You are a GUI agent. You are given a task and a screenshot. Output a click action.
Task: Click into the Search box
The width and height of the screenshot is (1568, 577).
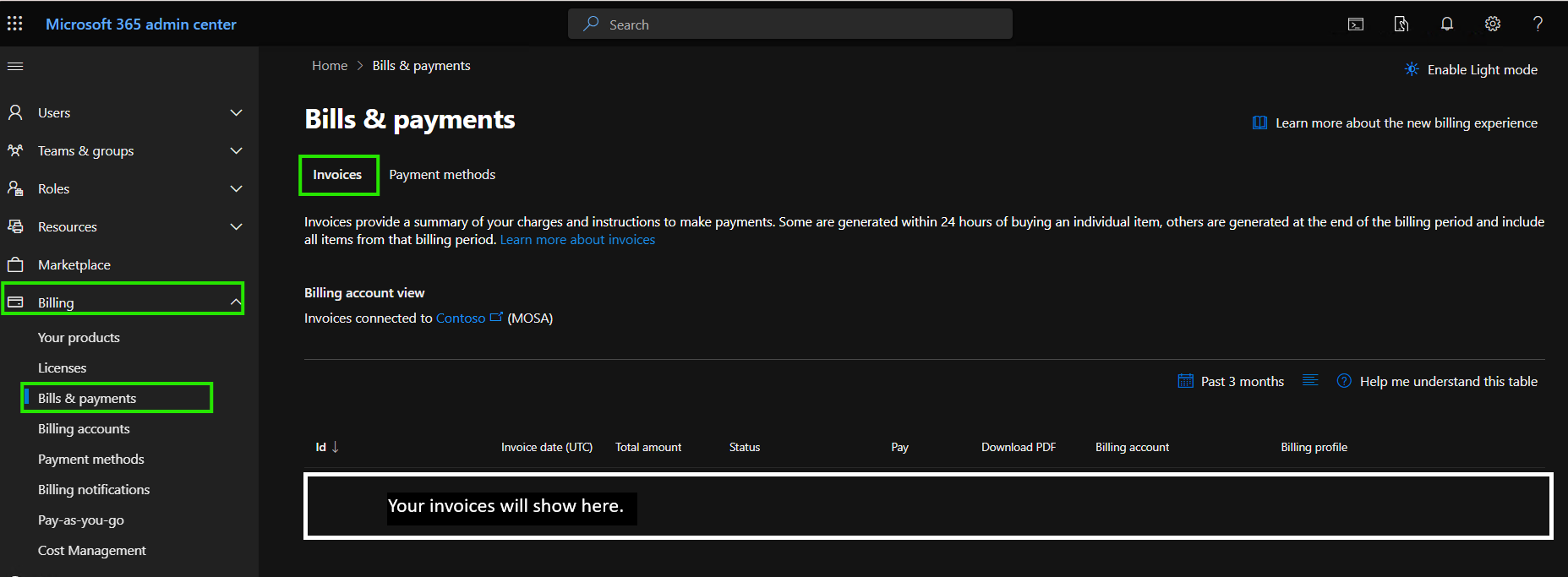pyautogui.click(x=789, y=24)
